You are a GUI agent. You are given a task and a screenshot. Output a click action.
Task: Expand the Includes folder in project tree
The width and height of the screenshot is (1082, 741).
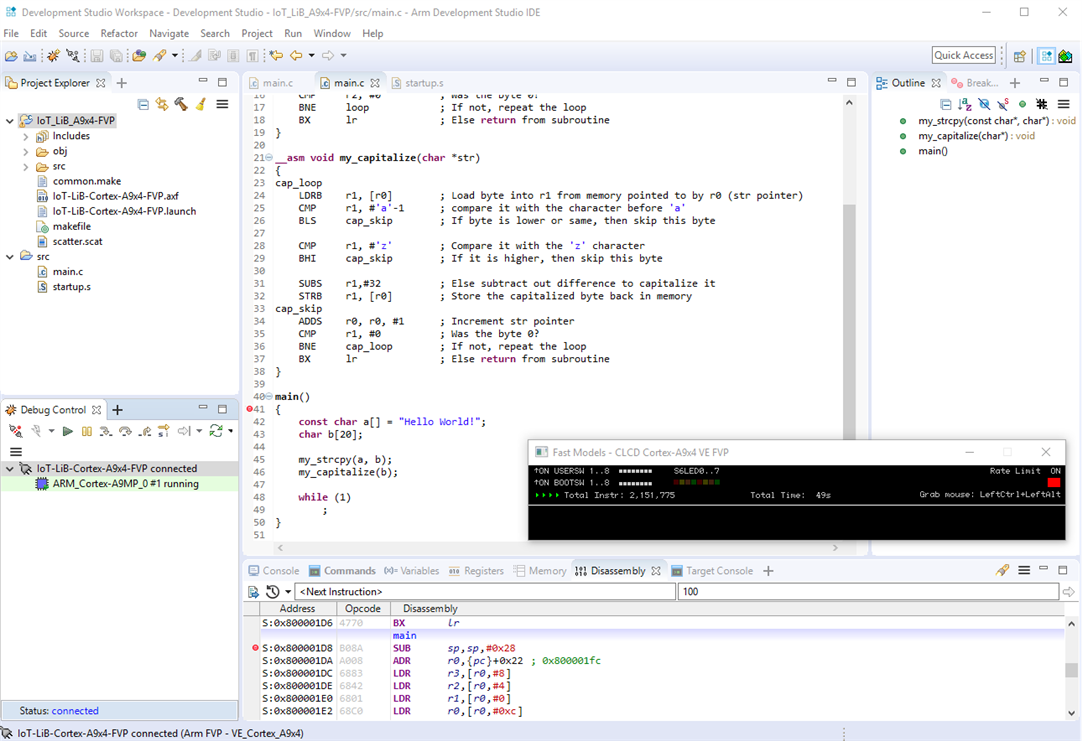pyautogui.click(x=26, y=136)
